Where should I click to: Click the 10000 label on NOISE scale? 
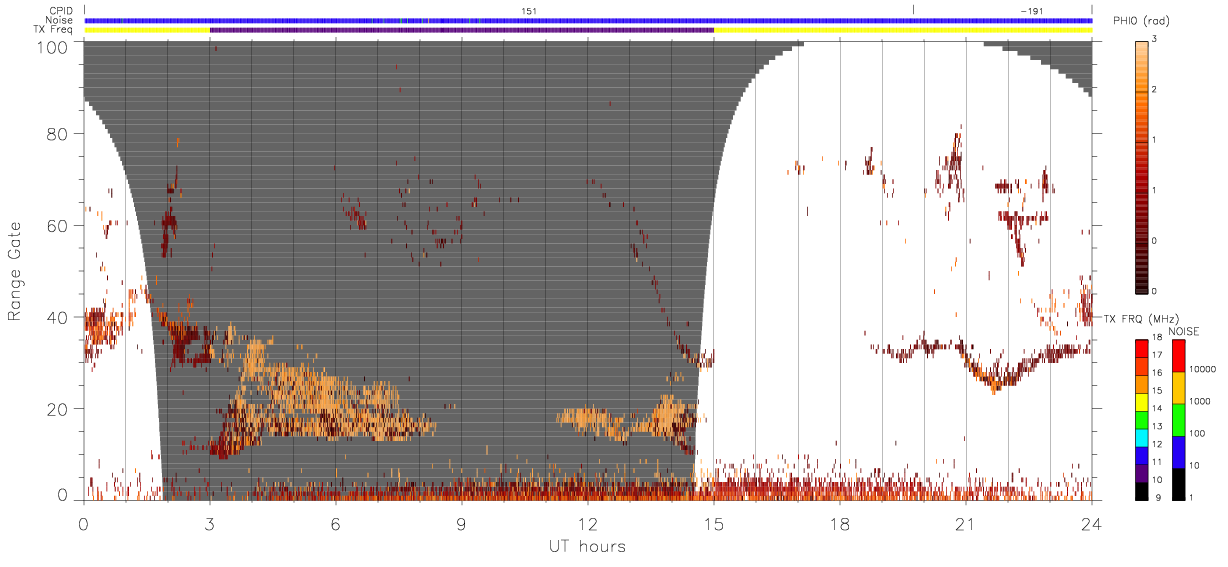(x=1203, y=371)
